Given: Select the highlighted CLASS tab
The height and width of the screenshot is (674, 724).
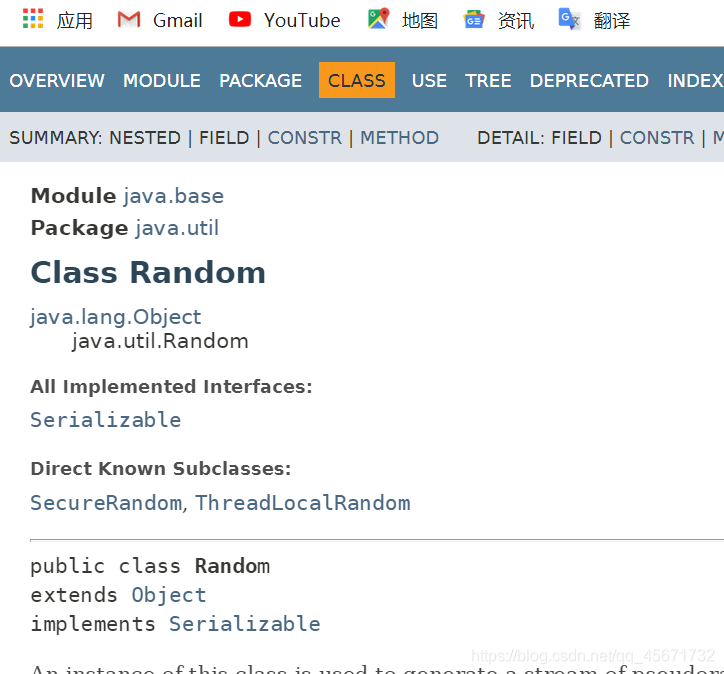Looking at the screenshot, I should [x=357, y=81].
